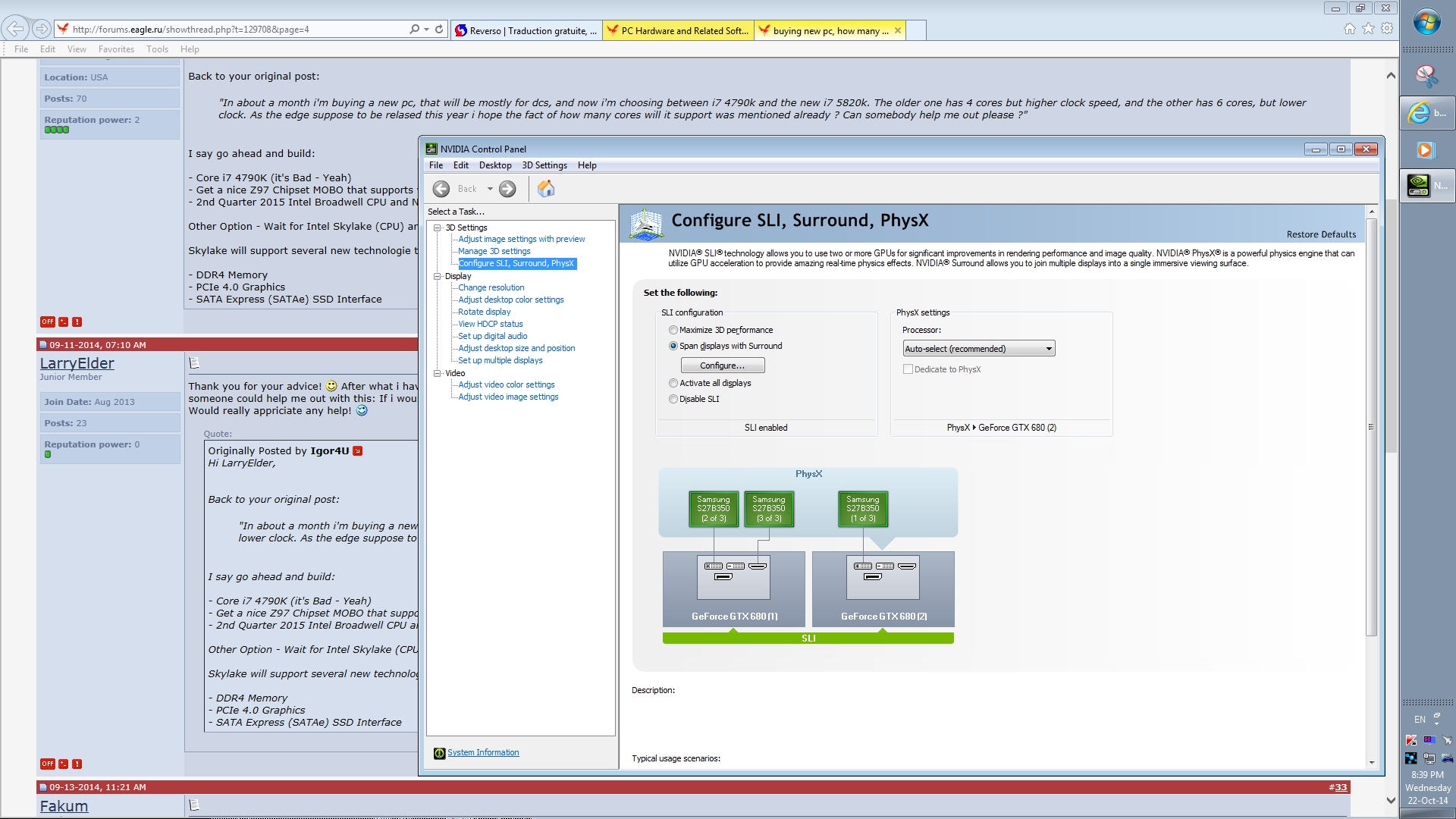Click Restore Defaults link
Viewport: 1456px width, 819px height.
click(1321, 235)
